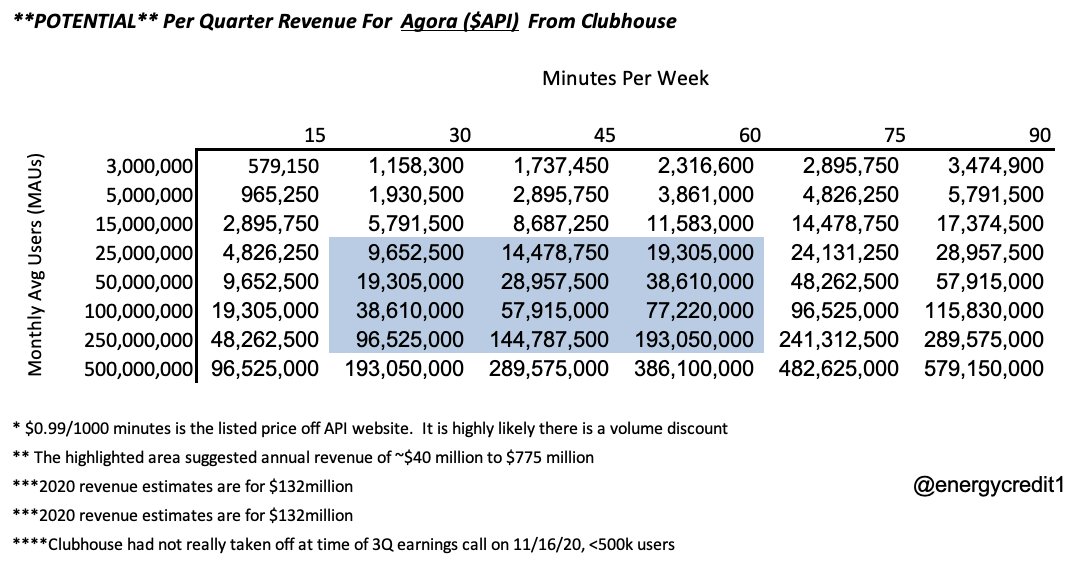Viewport: 1082px width, 570px height.
Task: Click row label 3,000,000
Action: point(149,166)
